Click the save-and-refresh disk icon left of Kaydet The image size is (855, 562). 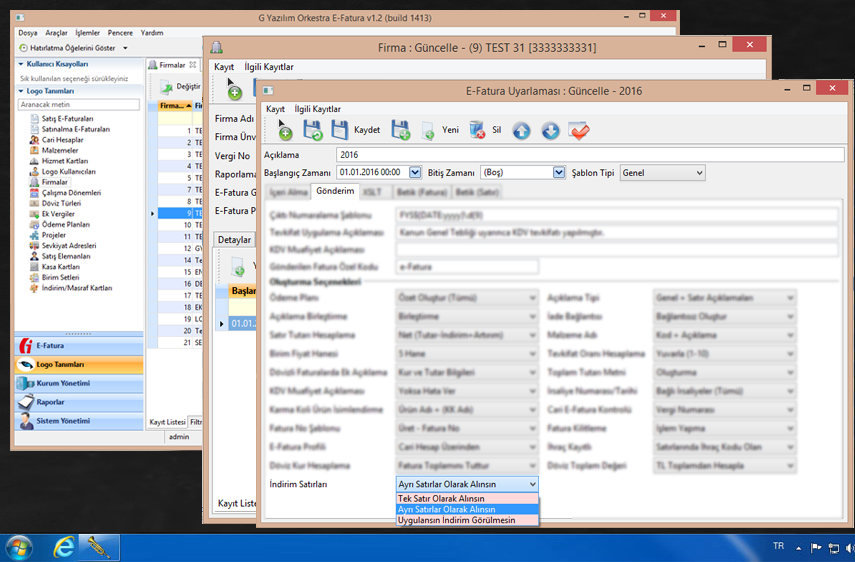click(x=312, y=130)
